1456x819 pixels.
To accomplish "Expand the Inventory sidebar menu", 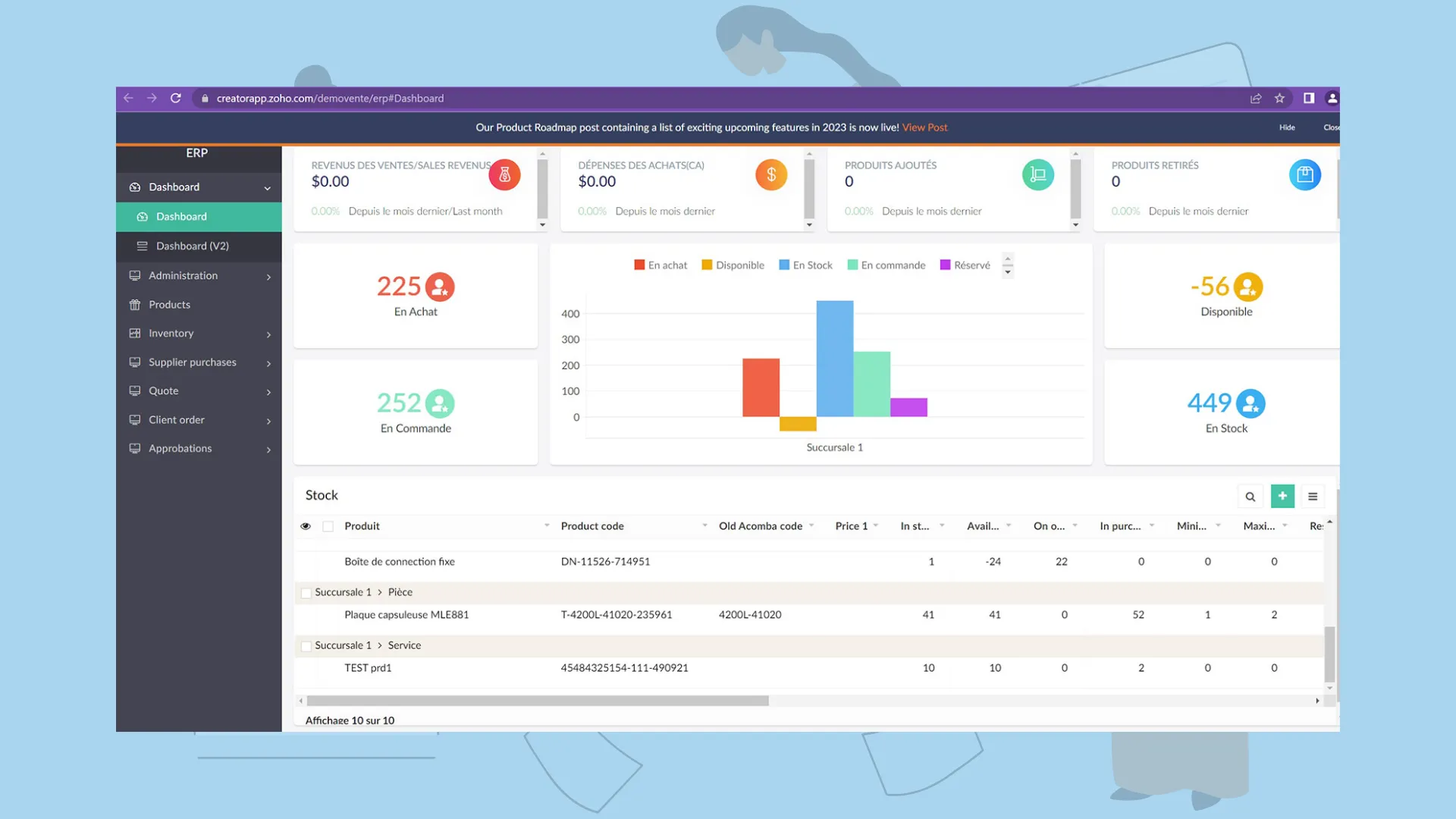I will click(268, 334).
